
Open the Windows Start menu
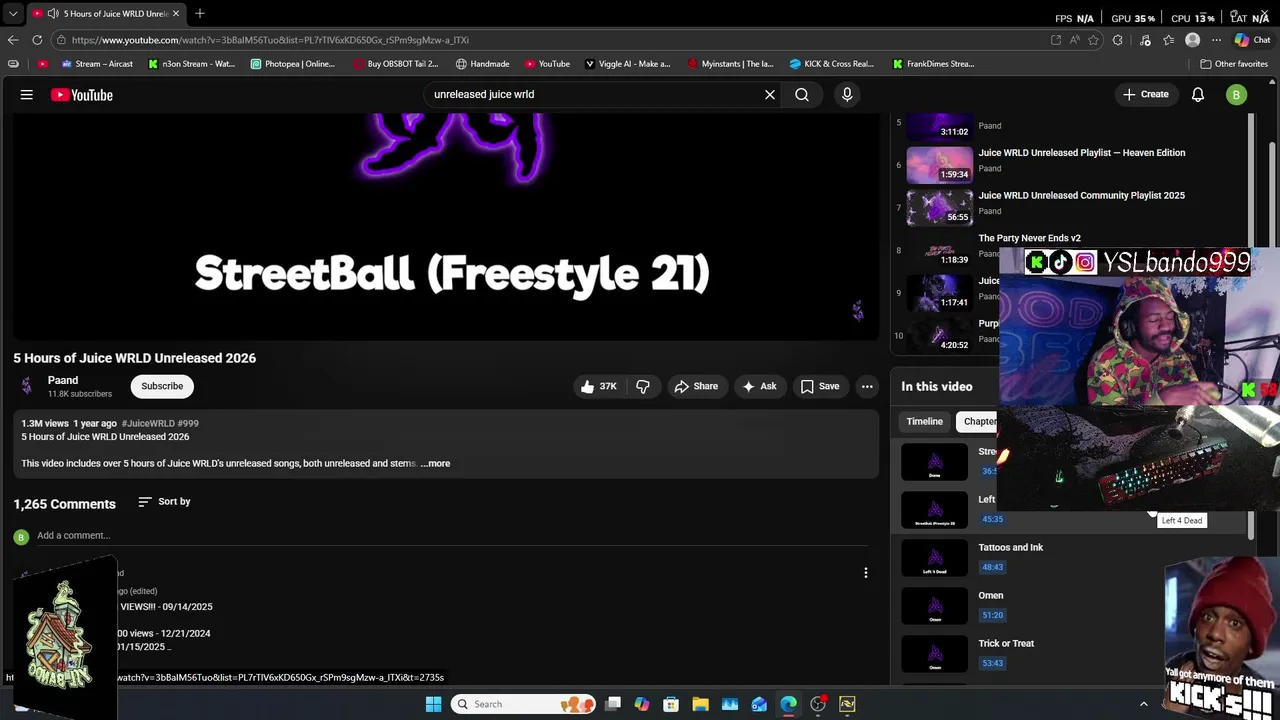tap(433, 704)
